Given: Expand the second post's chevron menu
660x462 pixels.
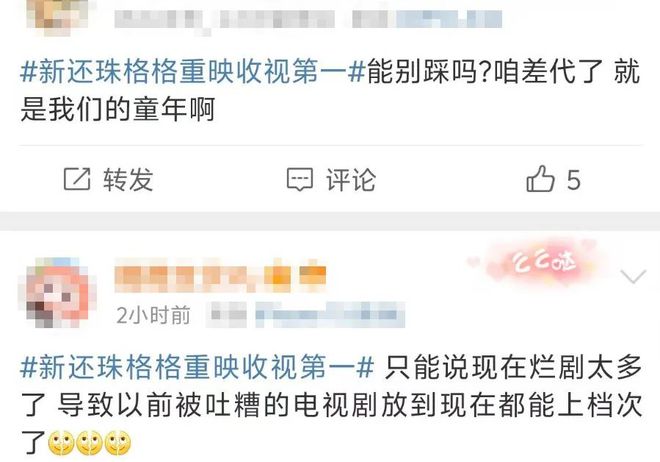Looking at the screenshot, I should 633,276.
